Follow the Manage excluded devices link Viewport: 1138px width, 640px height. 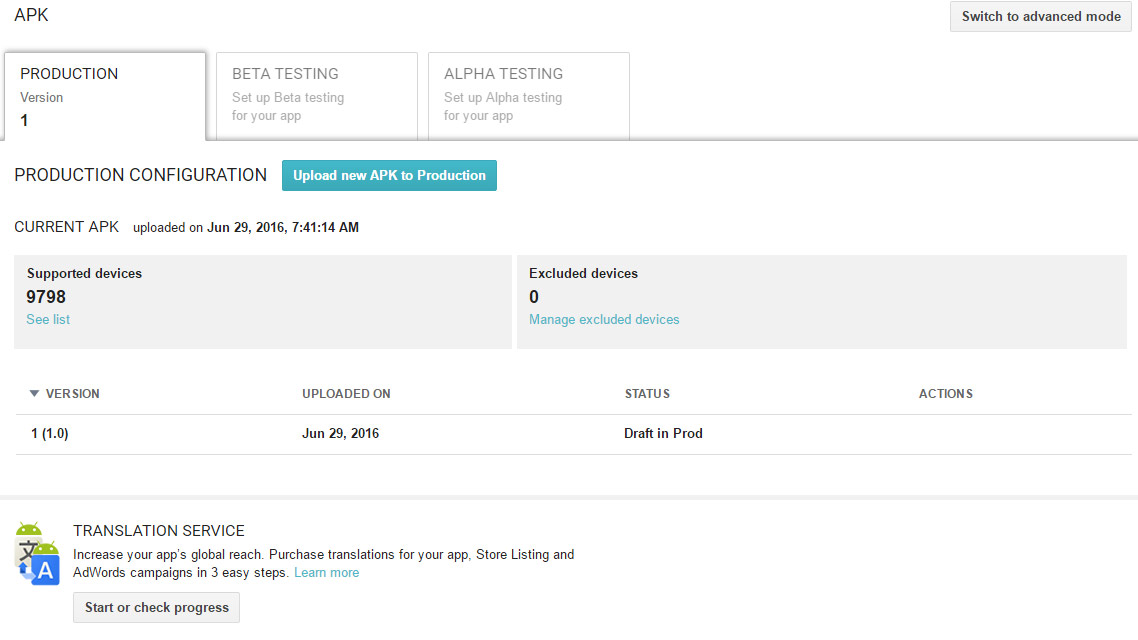[x=604, y=320]
